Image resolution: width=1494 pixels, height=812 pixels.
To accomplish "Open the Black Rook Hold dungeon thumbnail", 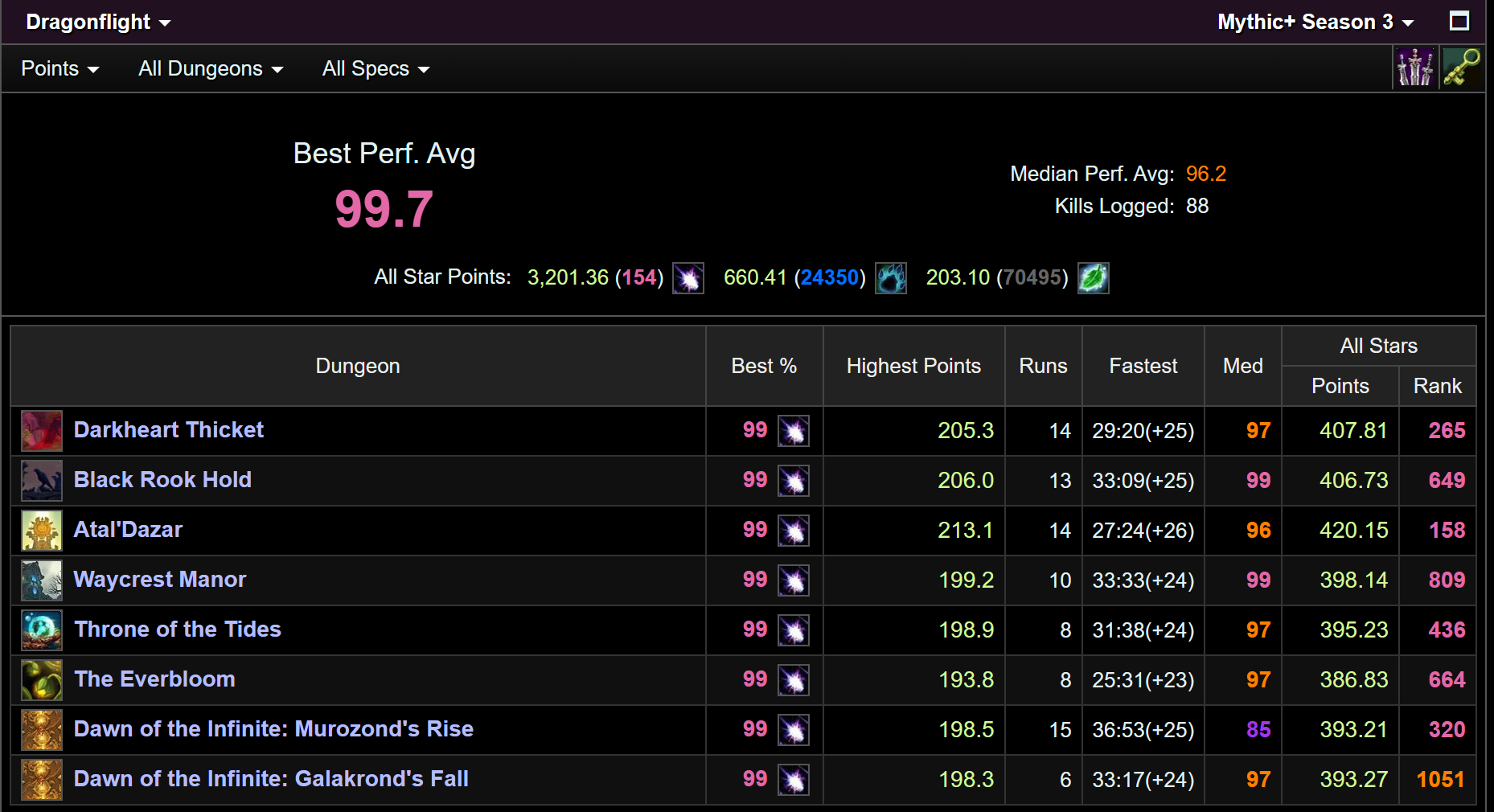I will (x=42, y=481).
